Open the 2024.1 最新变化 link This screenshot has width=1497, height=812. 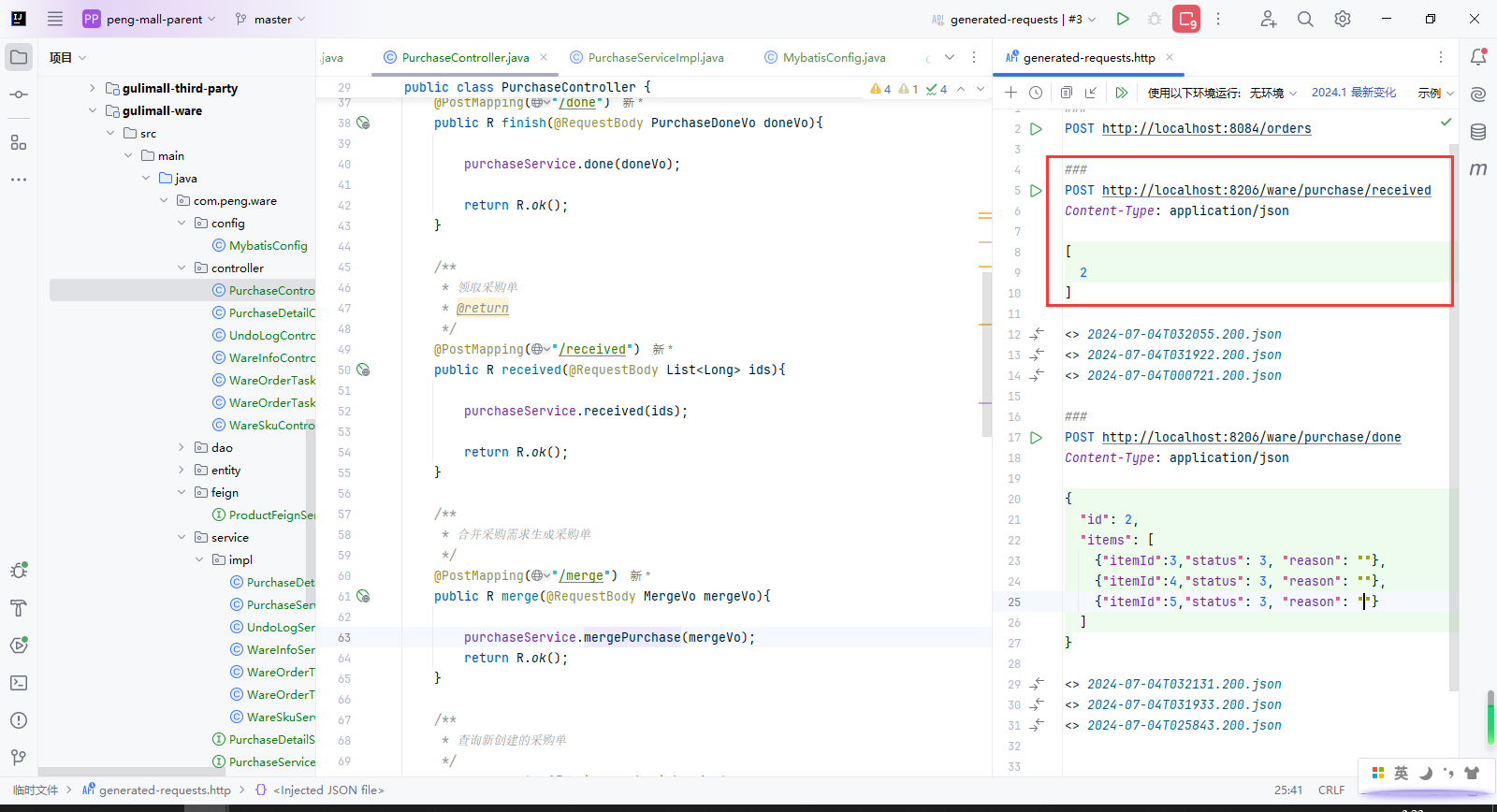pyautogui.click(x=1354, y=93)
